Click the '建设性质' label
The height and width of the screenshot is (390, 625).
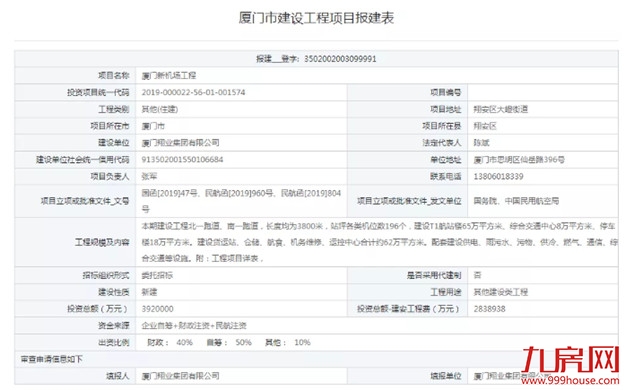[x=114, y=292]
